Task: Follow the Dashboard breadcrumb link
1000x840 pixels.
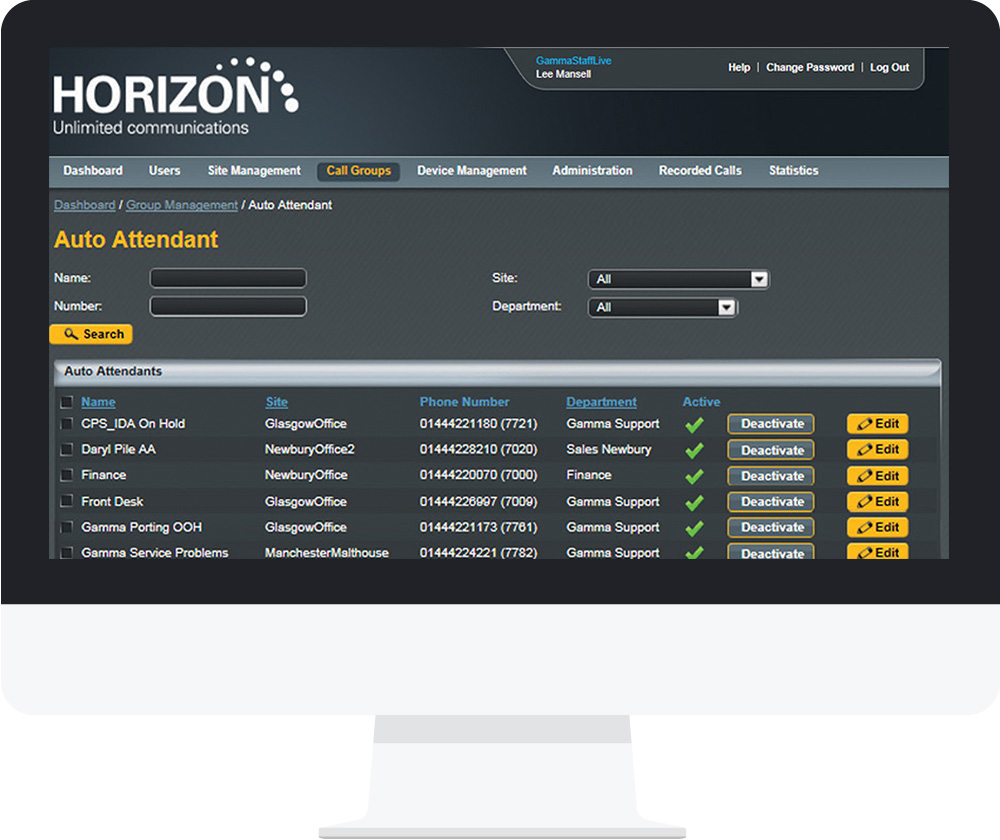Action: [85, 205]
